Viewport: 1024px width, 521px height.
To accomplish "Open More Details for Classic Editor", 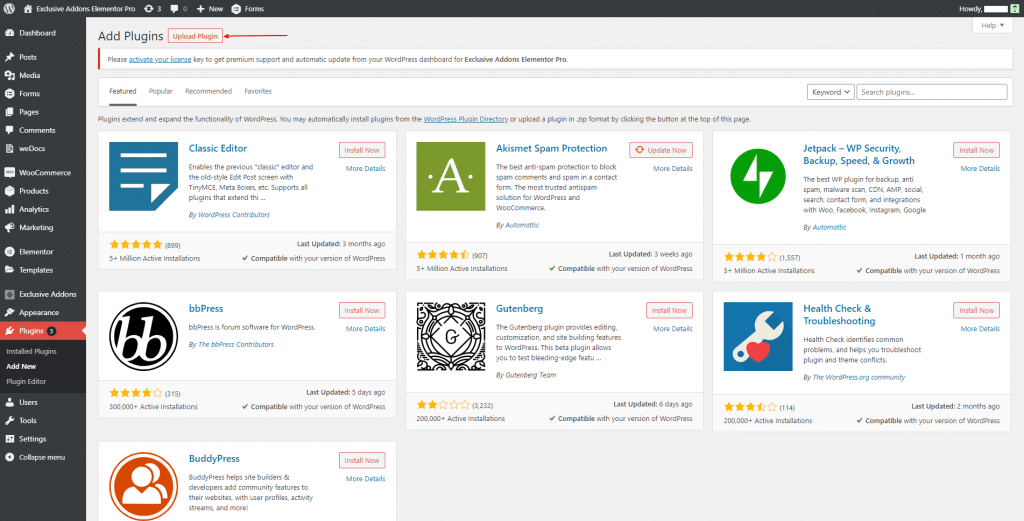I will [366, 168].
